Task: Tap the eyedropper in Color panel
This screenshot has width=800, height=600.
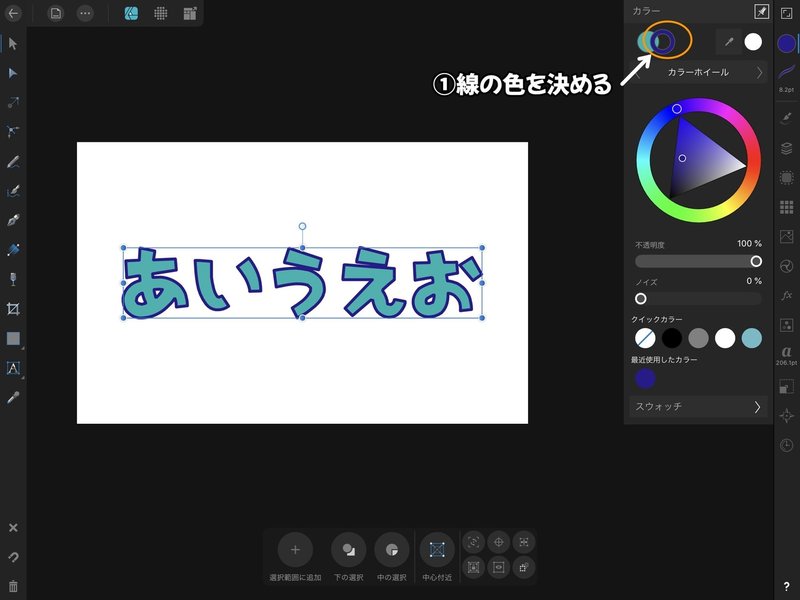Action: point(729,42)
